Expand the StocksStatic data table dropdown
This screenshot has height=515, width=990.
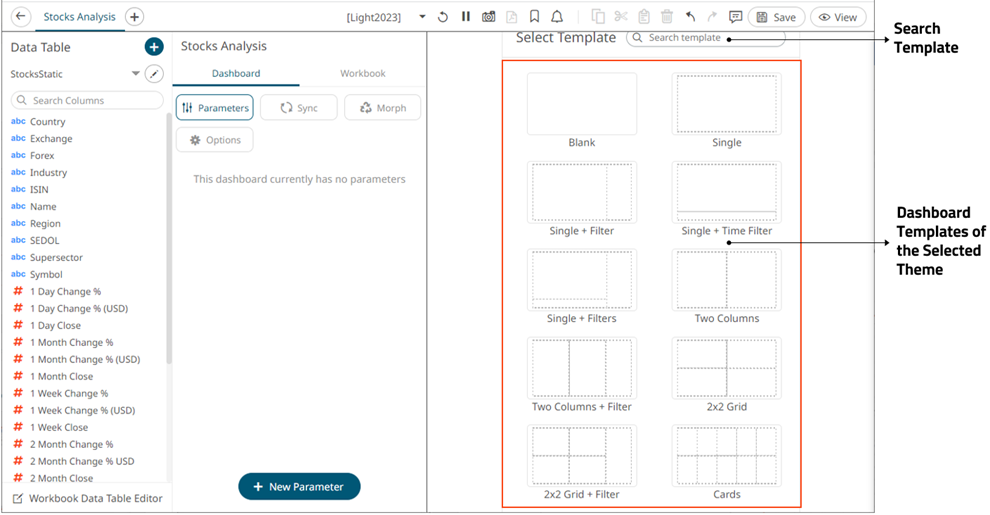tap(136, 74)
